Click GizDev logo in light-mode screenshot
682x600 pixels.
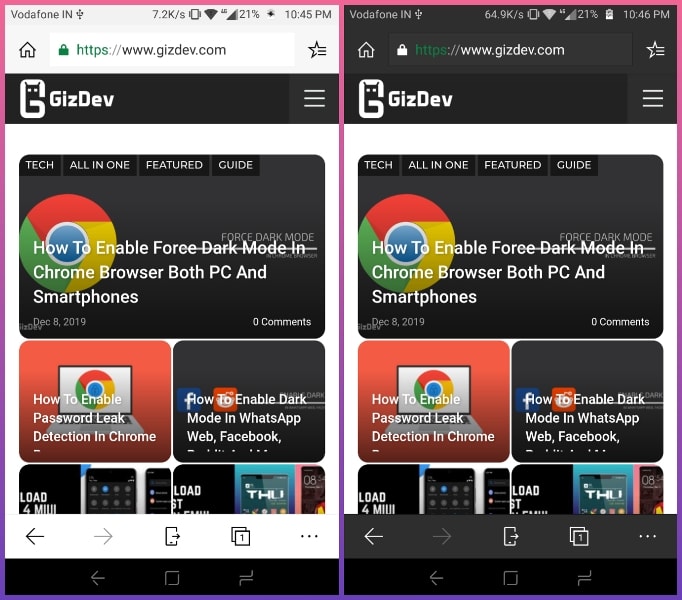tap(67, 99)
